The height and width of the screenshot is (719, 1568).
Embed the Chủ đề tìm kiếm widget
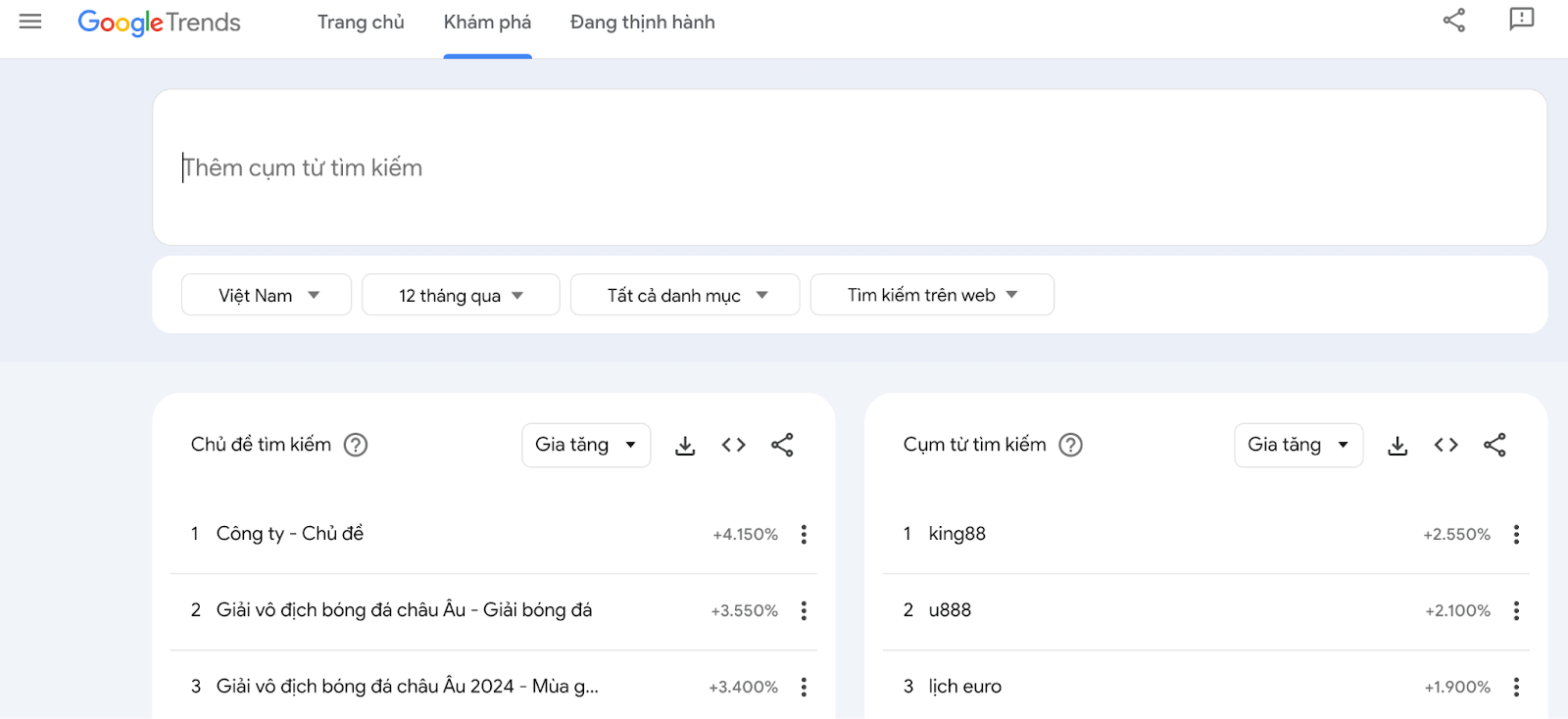point(733,445)
